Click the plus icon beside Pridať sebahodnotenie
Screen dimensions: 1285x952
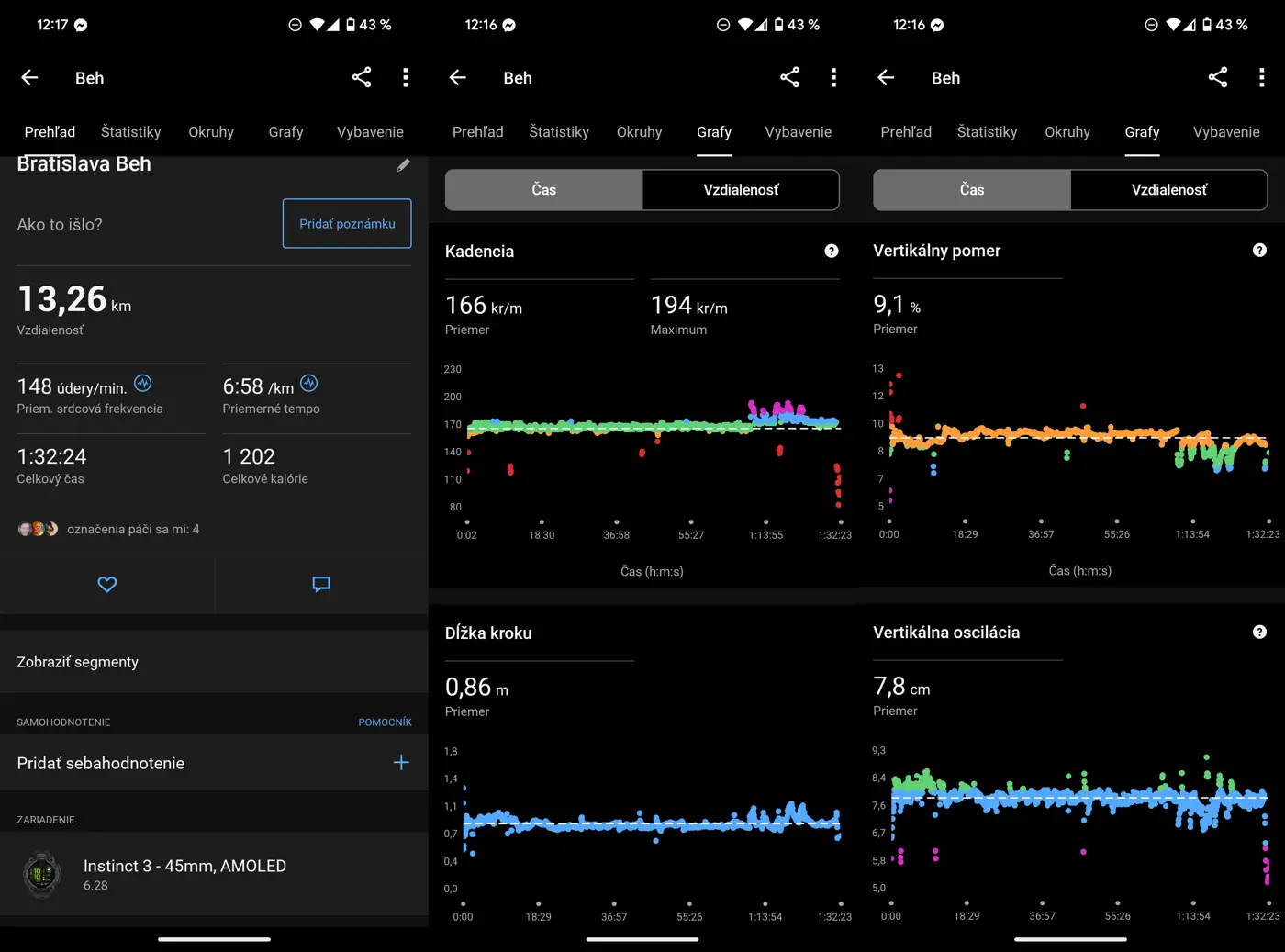(x=401, y=763)
